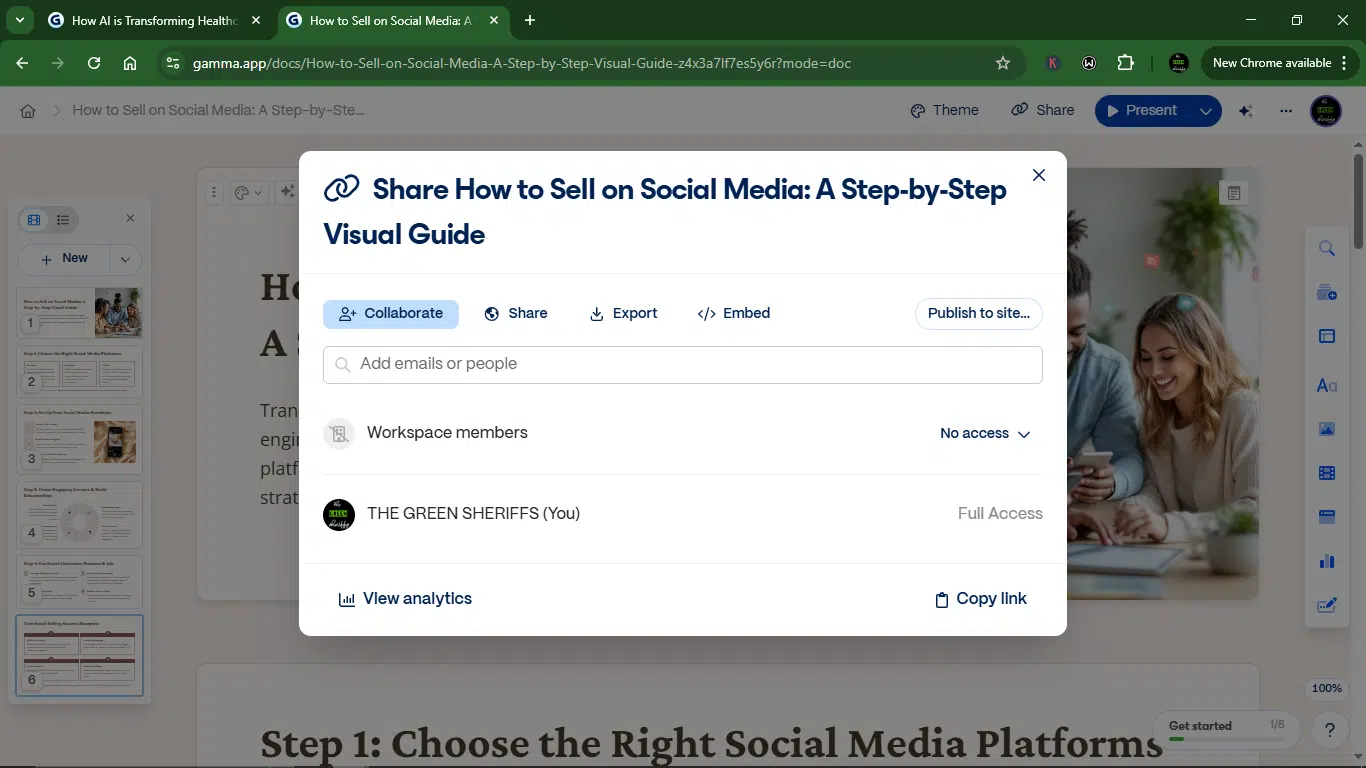Select card 6 thumbnail
Viewport: 1366px width, 768px height.
pyautogui.click(x=80, y=655)
